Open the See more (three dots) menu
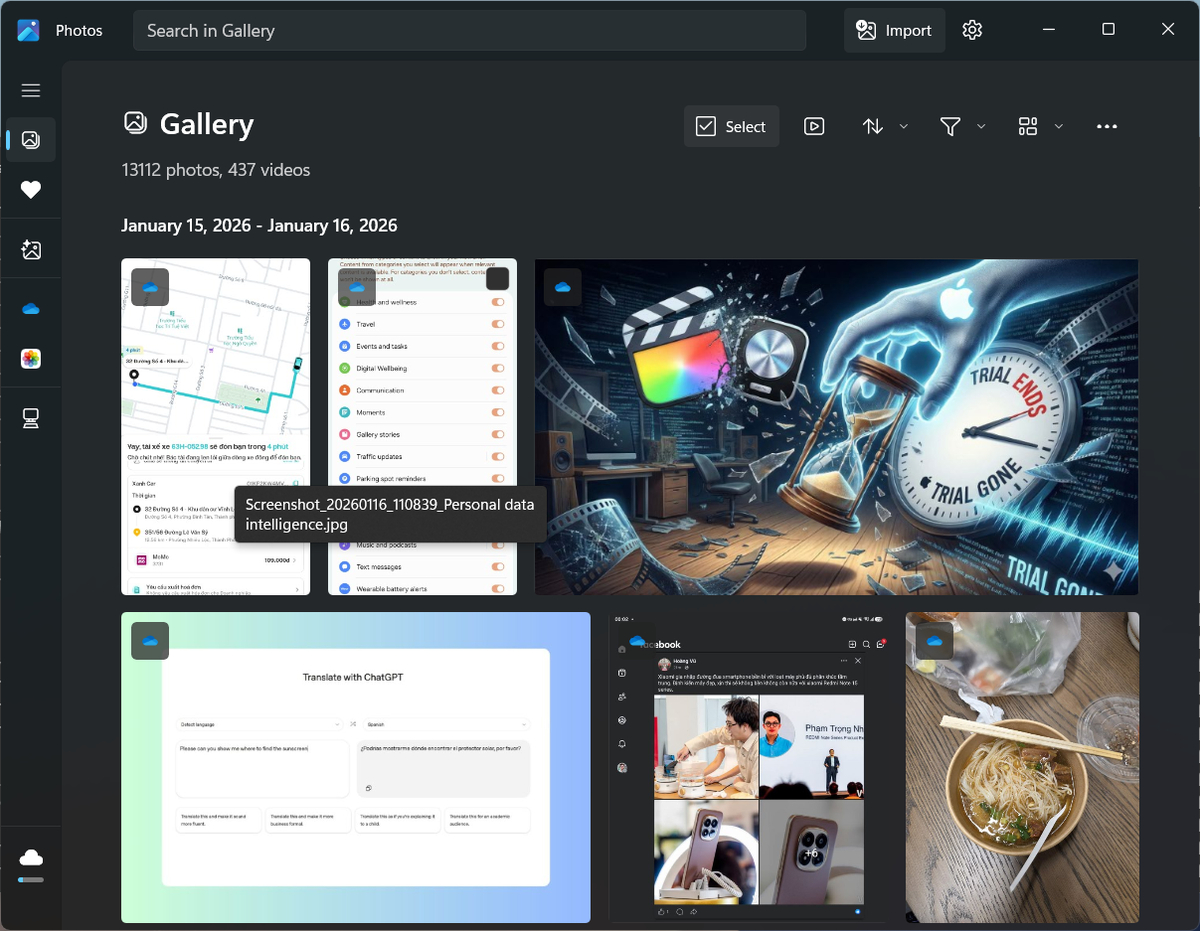The image size is (1200, 931). tap(1106, 126)
